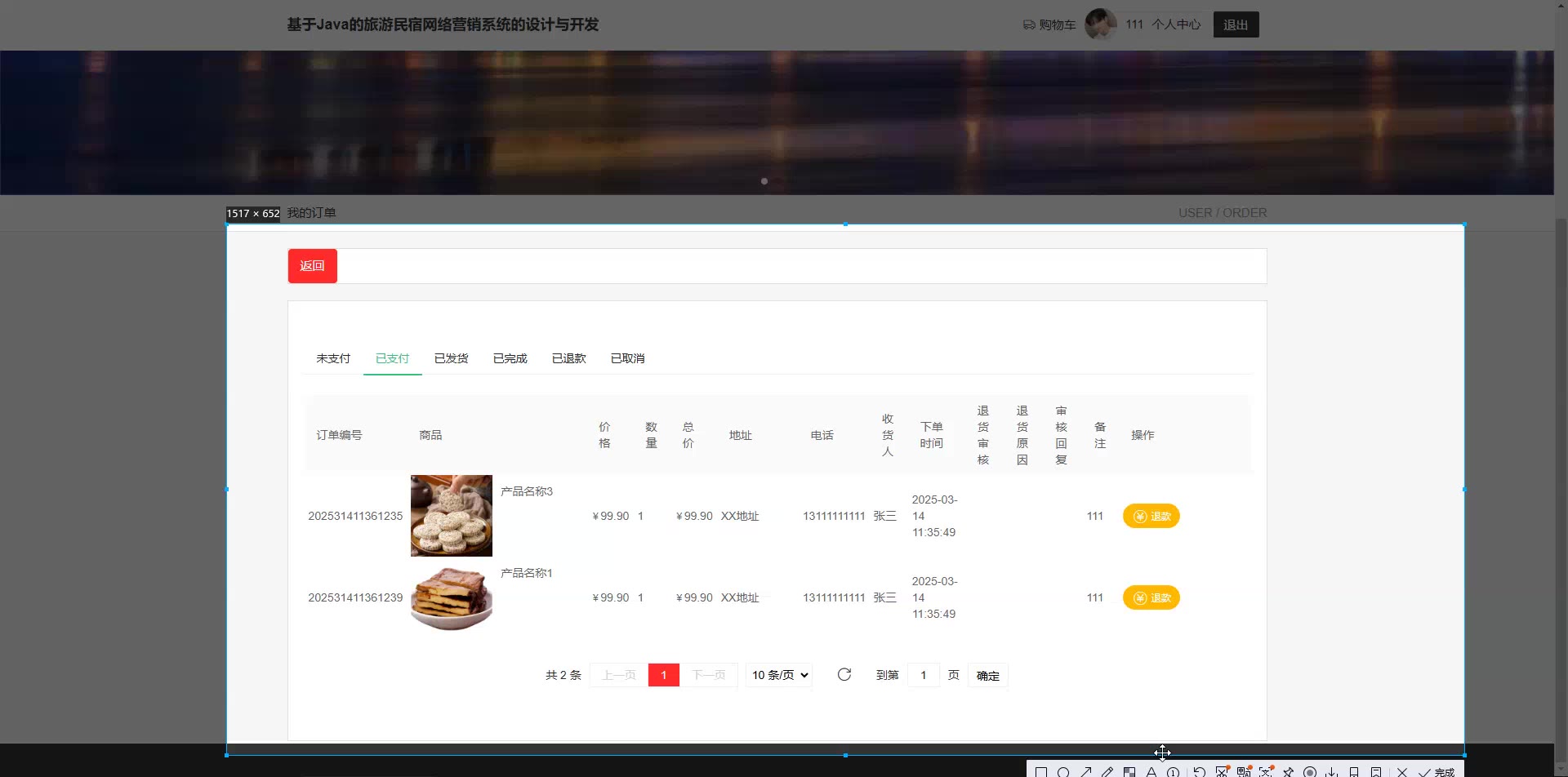
Task: Select the mosaic blur tool
Action: [1129, 772]
